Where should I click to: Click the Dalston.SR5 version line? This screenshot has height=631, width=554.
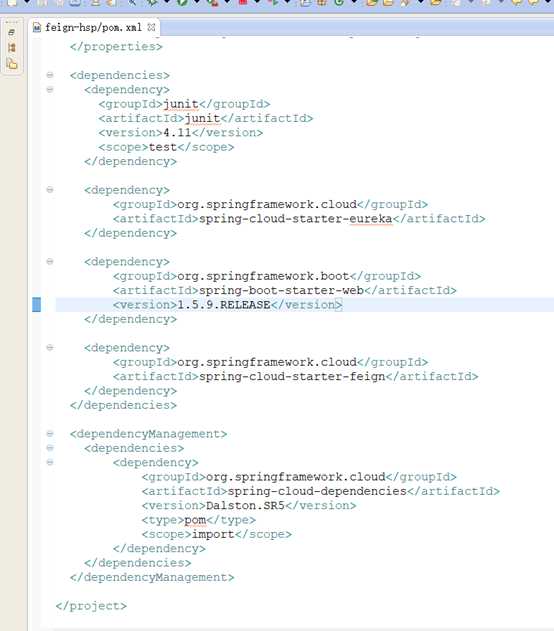tap(249, 506)
